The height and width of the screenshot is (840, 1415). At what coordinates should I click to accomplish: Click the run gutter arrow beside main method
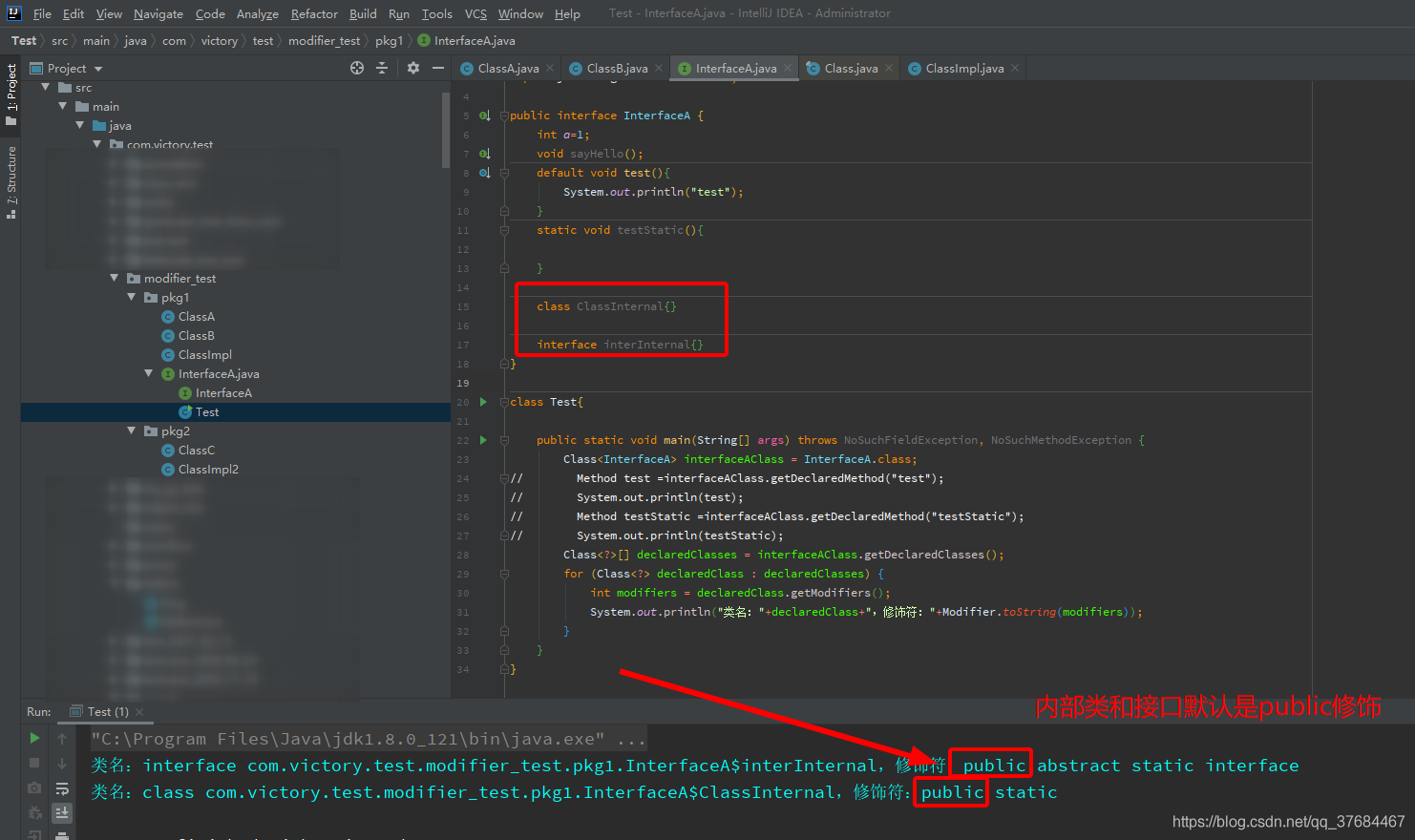tap(483, 440)
